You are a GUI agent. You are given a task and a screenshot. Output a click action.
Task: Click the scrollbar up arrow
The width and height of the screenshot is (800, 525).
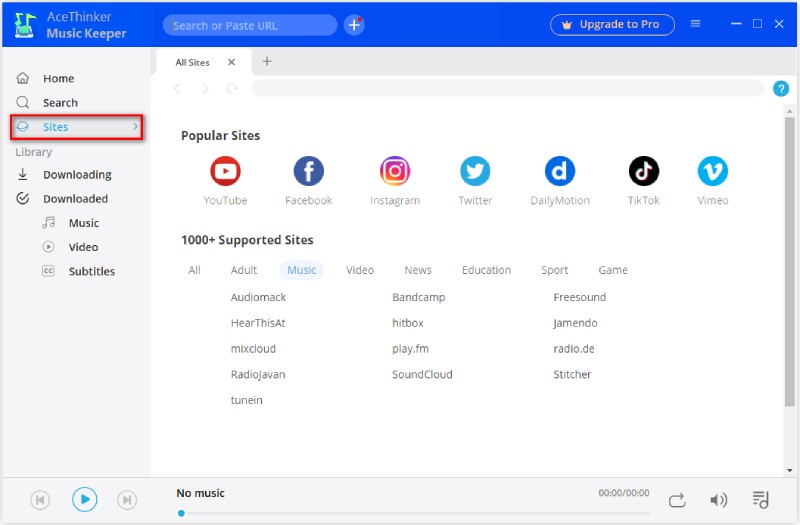coord(789,111)
